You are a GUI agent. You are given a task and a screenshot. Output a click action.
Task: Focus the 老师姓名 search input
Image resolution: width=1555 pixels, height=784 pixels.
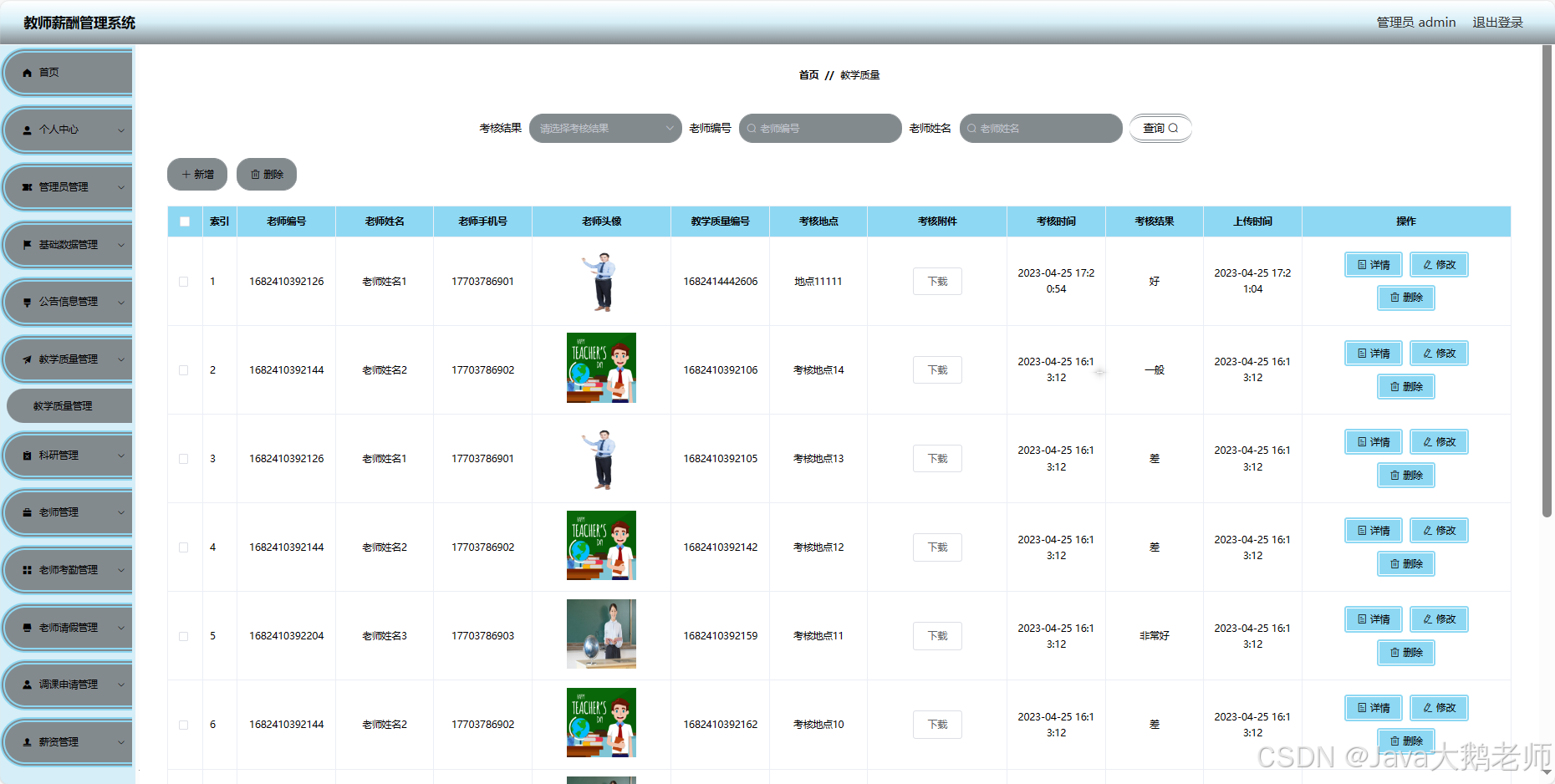[x=1041, y=129]
